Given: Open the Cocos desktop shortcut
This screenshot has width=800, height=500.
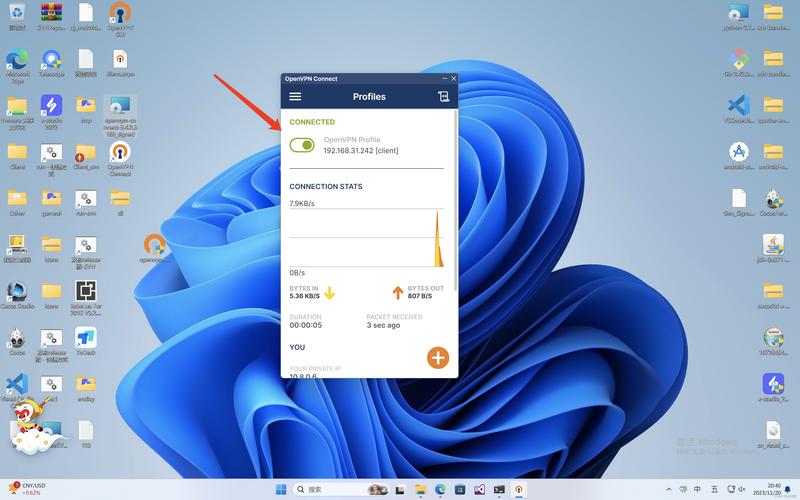Looking at the screenshot, I should [17, 341].
